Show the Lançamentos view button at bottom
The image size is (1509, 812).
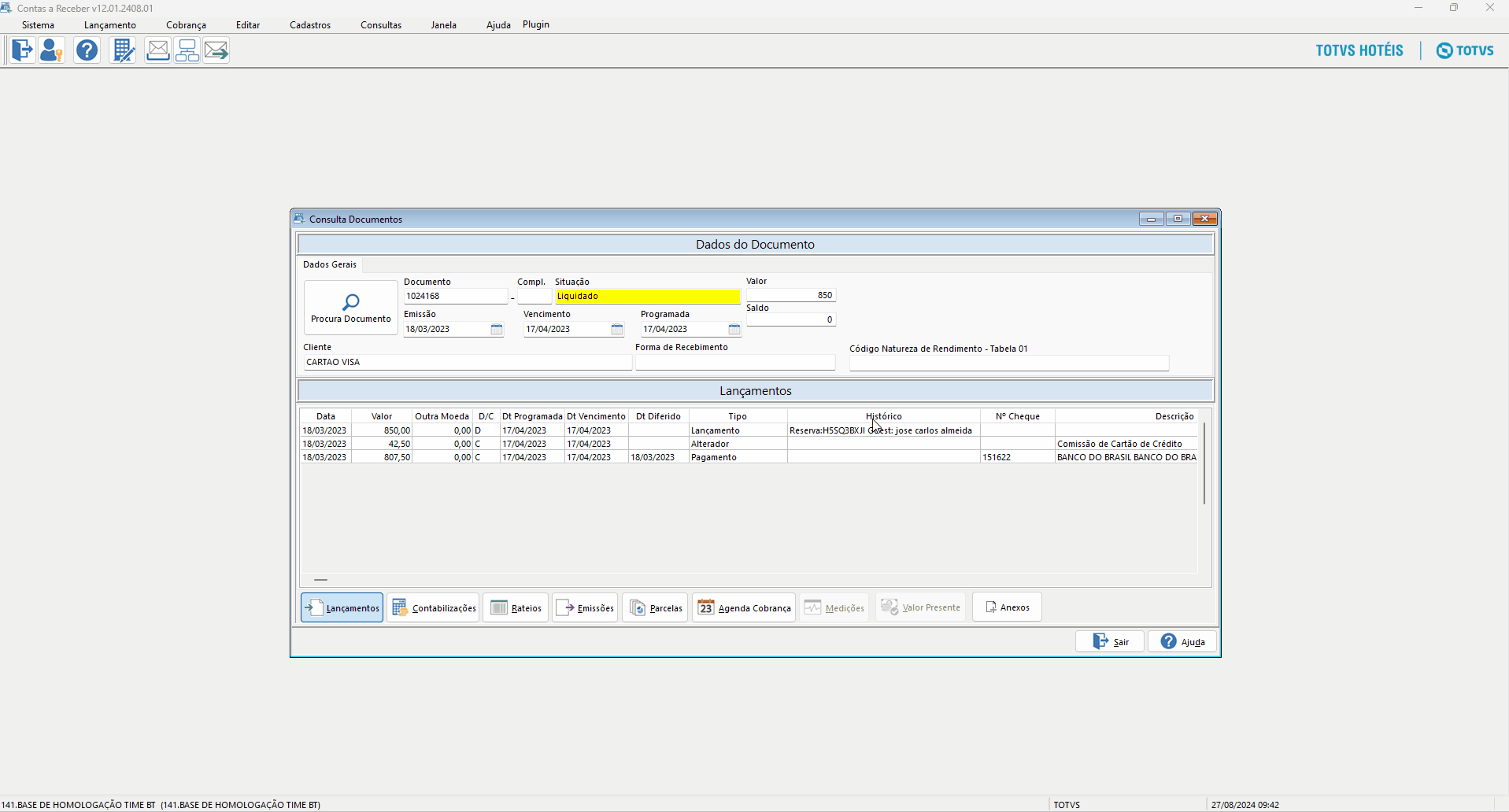[342, 607]
